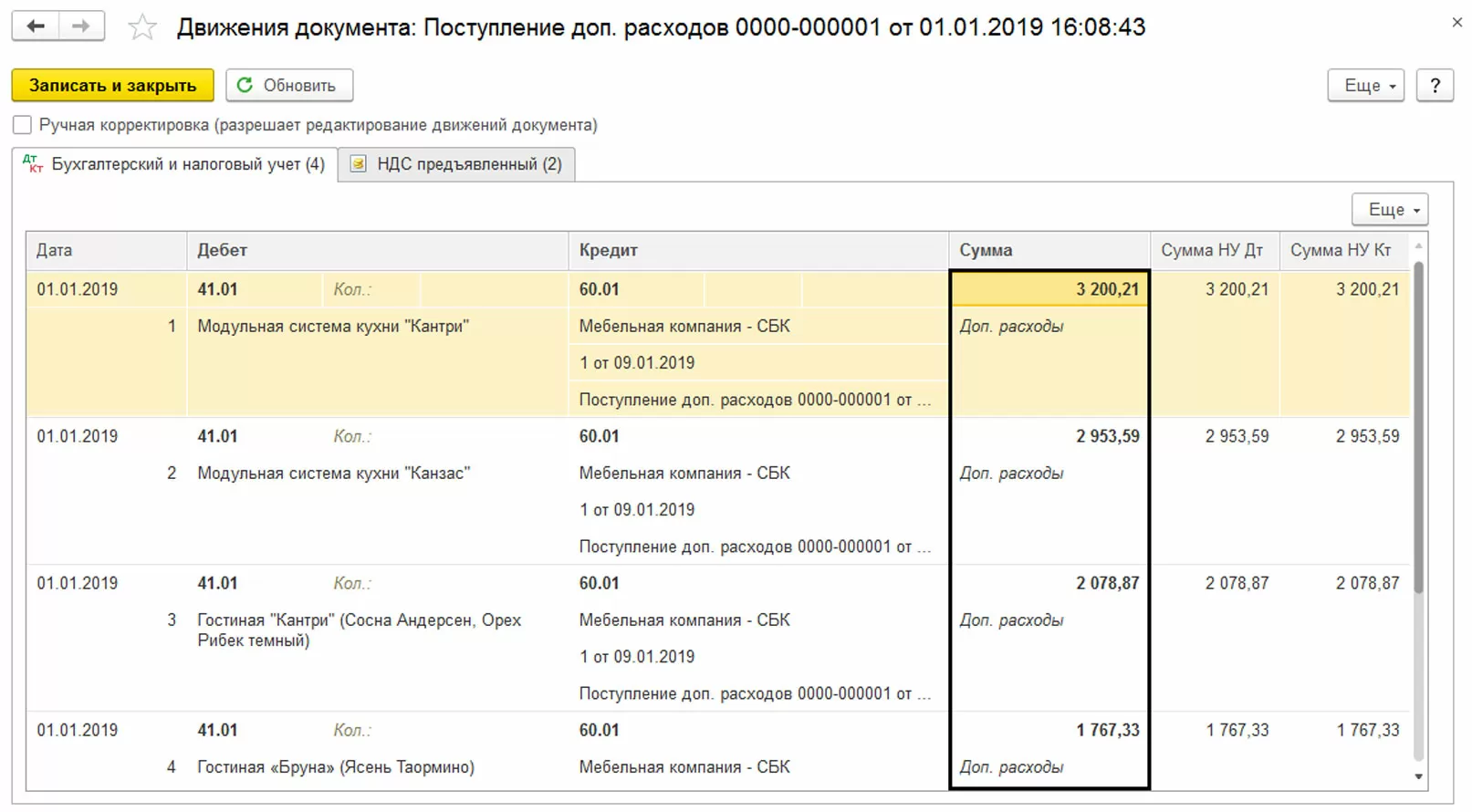This screenshot has width=1472, height=812.
Task: Select 'Модульная система кухни "Канзас"' debit entry
Action: point(334,473)
